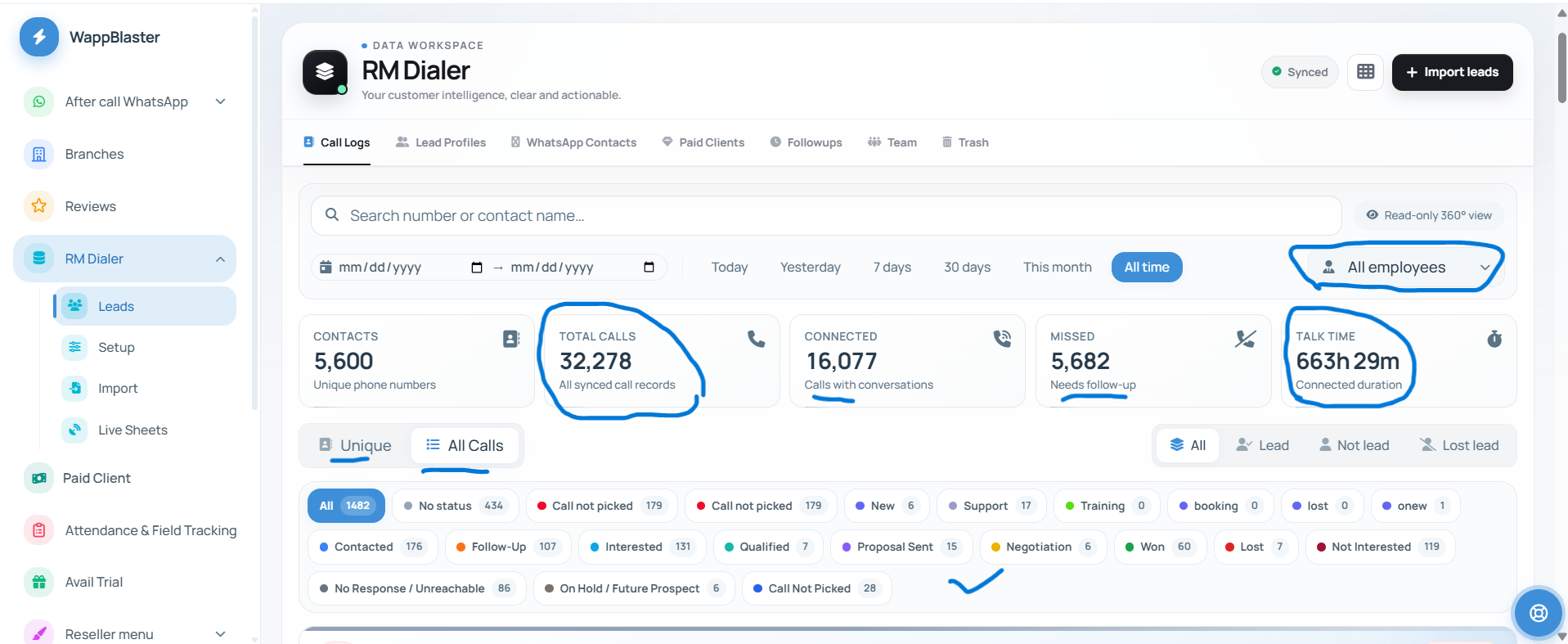
Task: Expand the After call WhatsApp menu
Action: click(220, 101)
